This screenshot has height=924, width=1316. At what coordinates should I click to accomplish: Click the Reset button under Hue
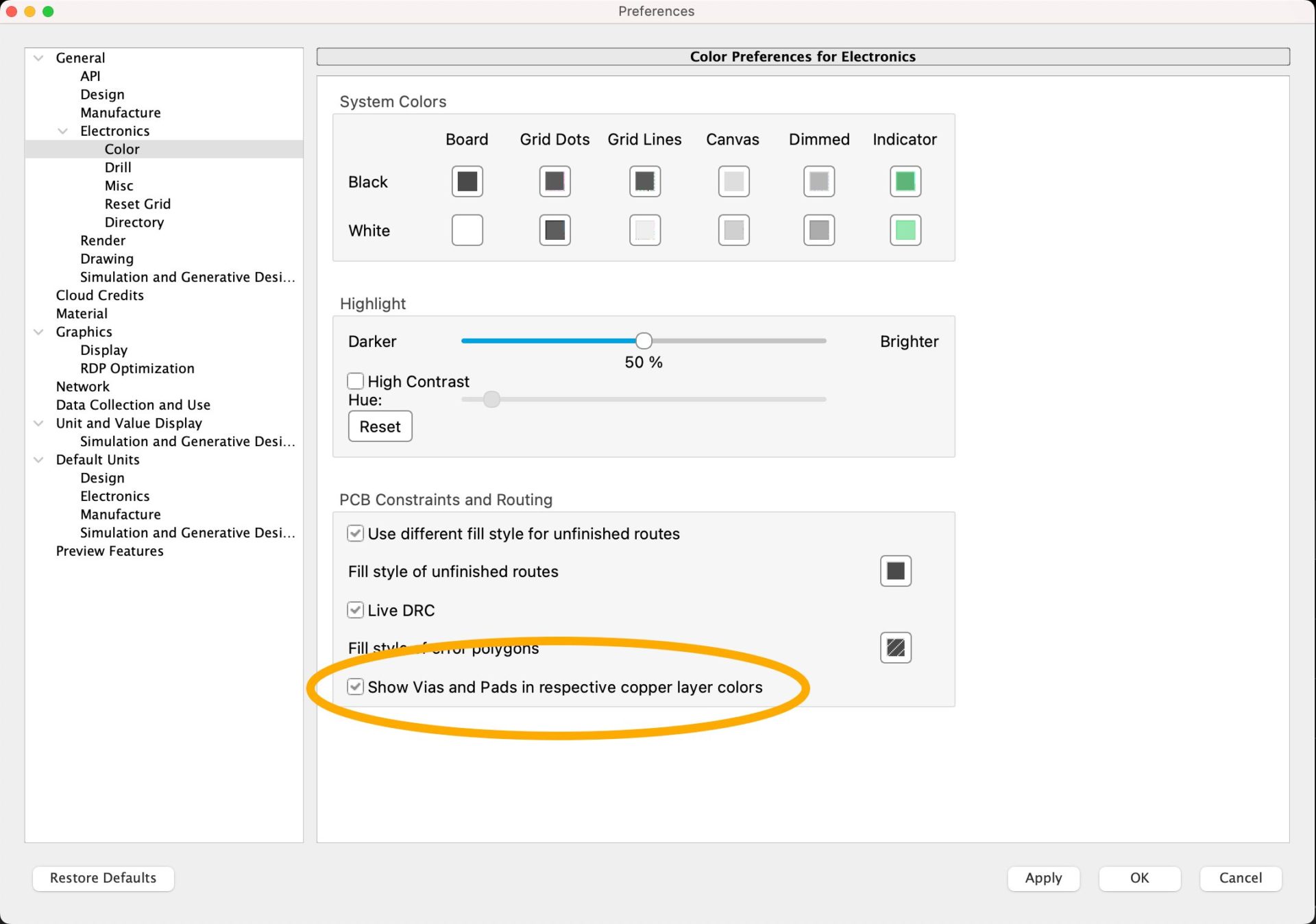pyautogui.click(x=380, y=426)
